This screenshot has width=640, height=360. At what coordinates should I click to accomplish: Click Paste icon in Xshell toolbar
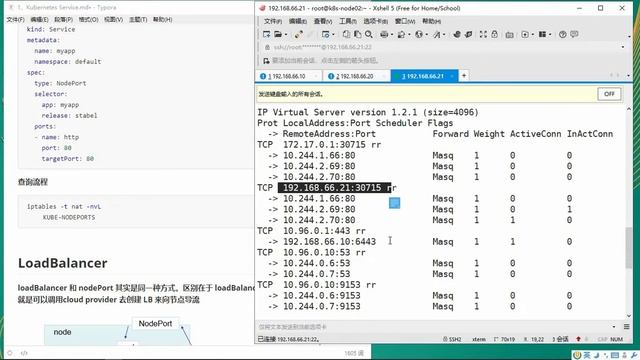coord(358,34)
